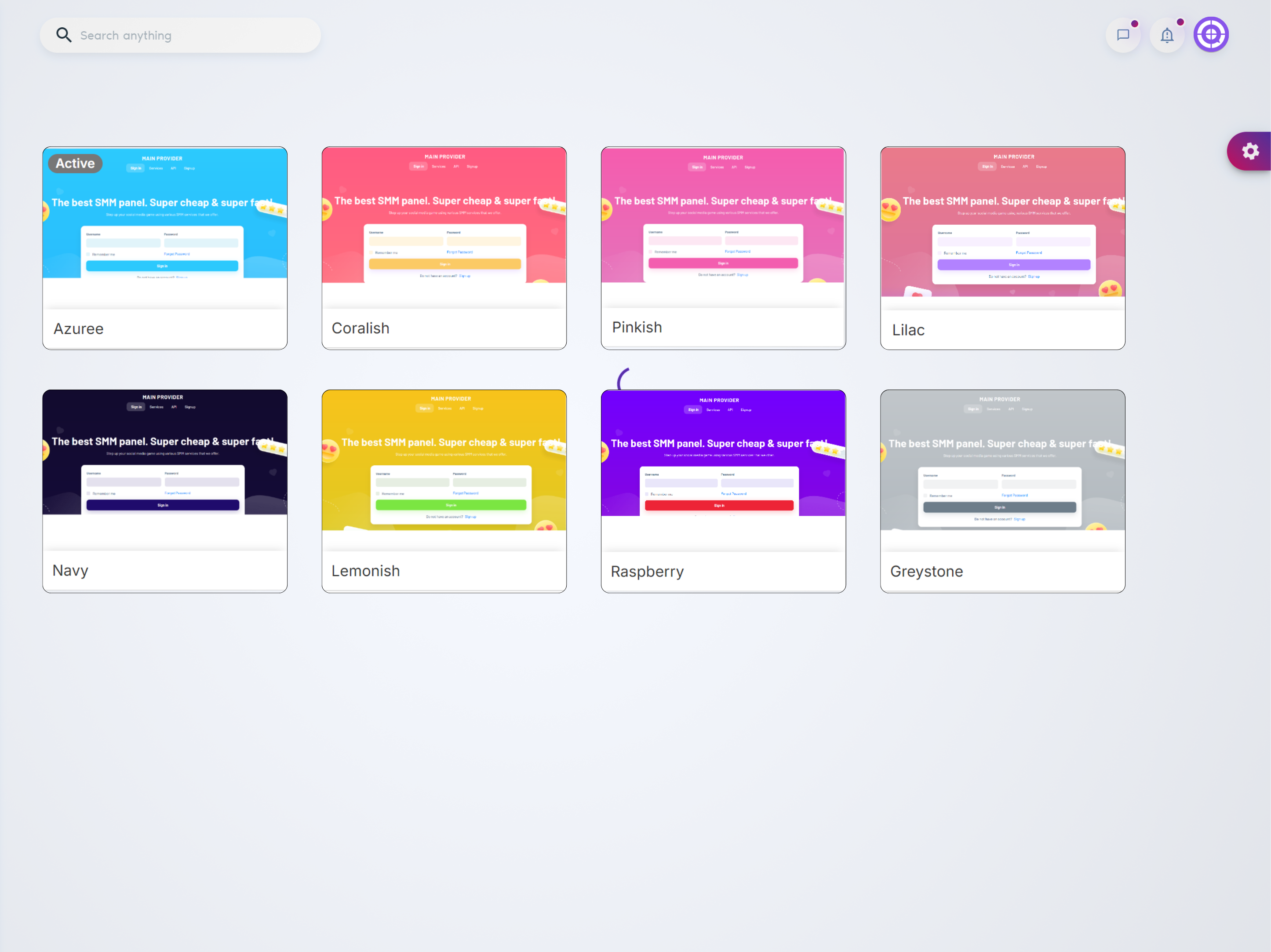The image size is (1271, 952).
Task: Pick the Lilac theme thumbnail
Action: click(1003, 230)
